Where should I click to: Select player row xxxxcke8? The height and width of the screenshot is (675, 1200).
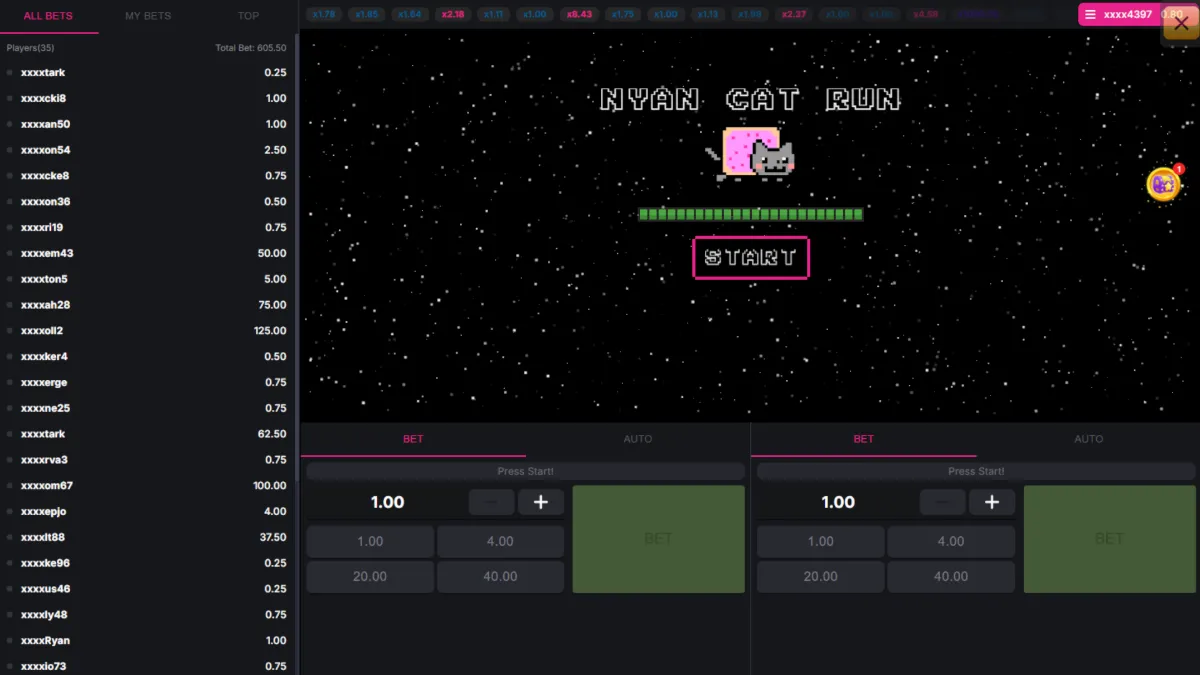[147, 176]
